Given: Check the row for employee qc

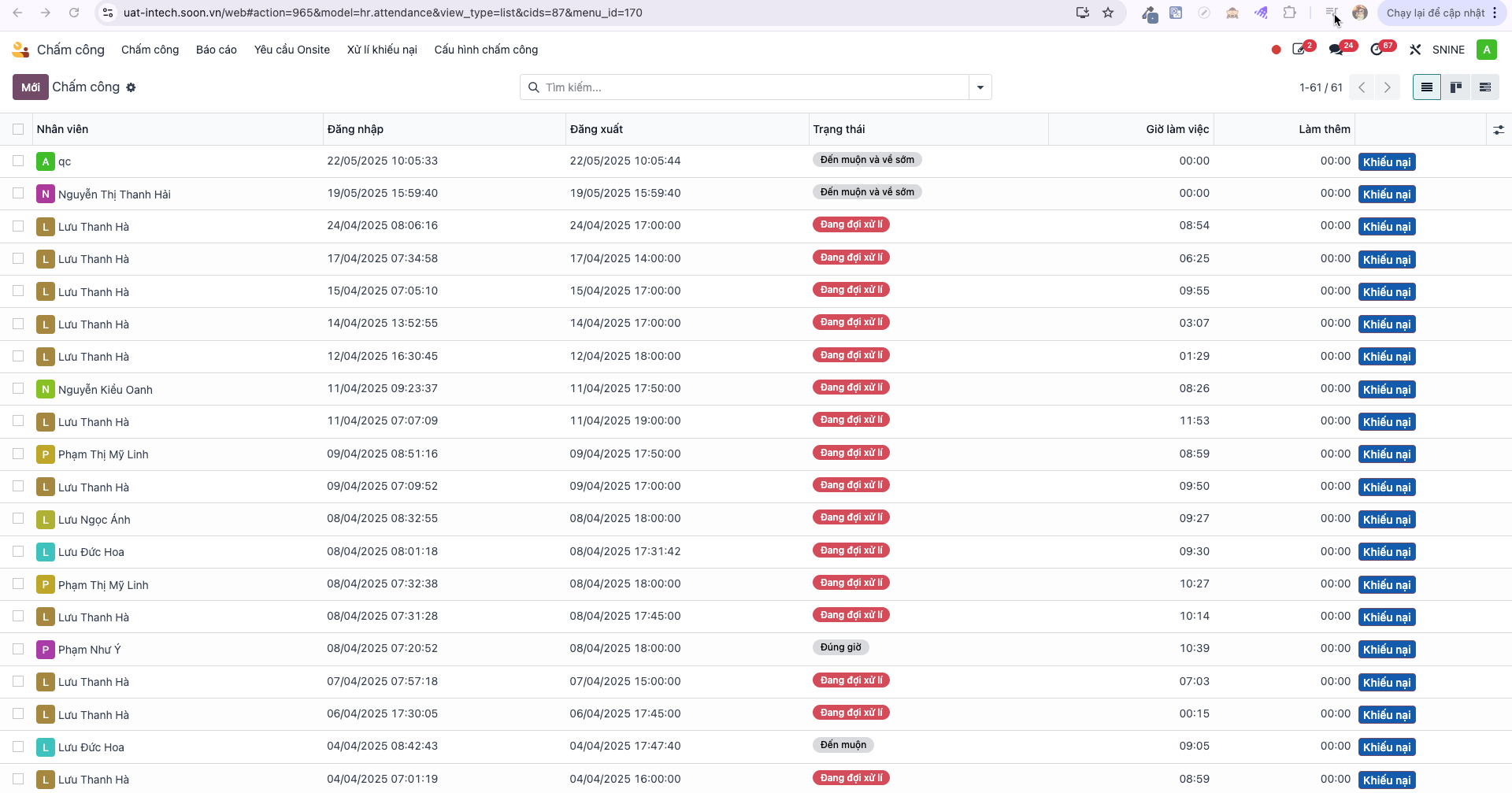Looking at the screenshot, I should pyautogui.click(x=18, y=161).
